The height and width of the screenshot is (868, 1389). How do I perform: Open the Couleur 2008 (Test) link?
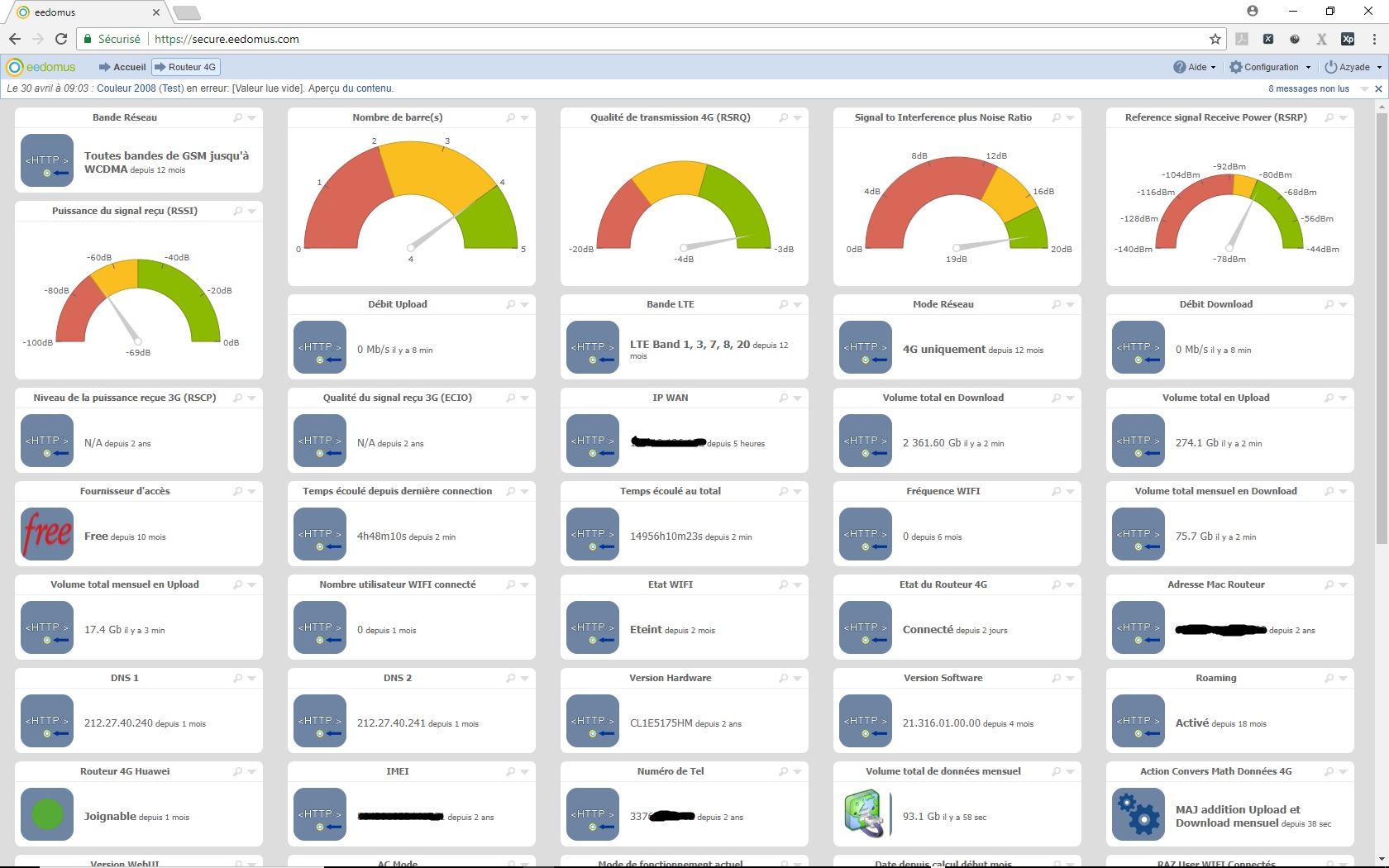140,88
